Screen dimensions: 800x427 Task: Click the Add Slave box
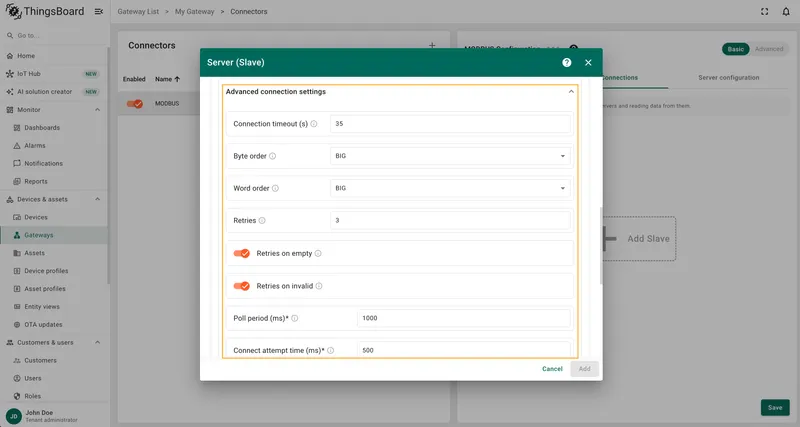click(639, 239)
